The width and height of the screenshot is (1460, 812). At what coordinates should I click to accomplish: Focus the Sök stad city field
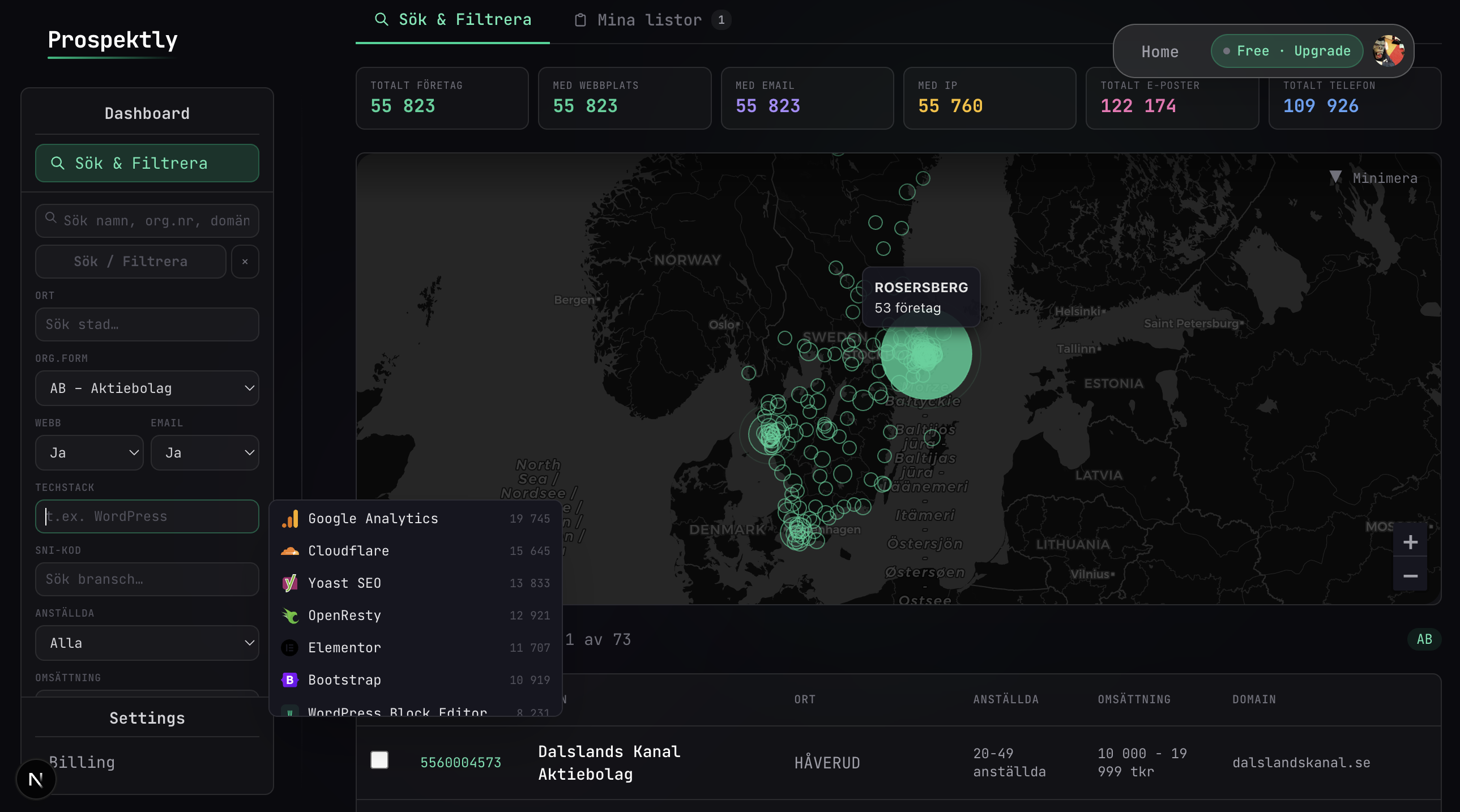pos(147,324)
